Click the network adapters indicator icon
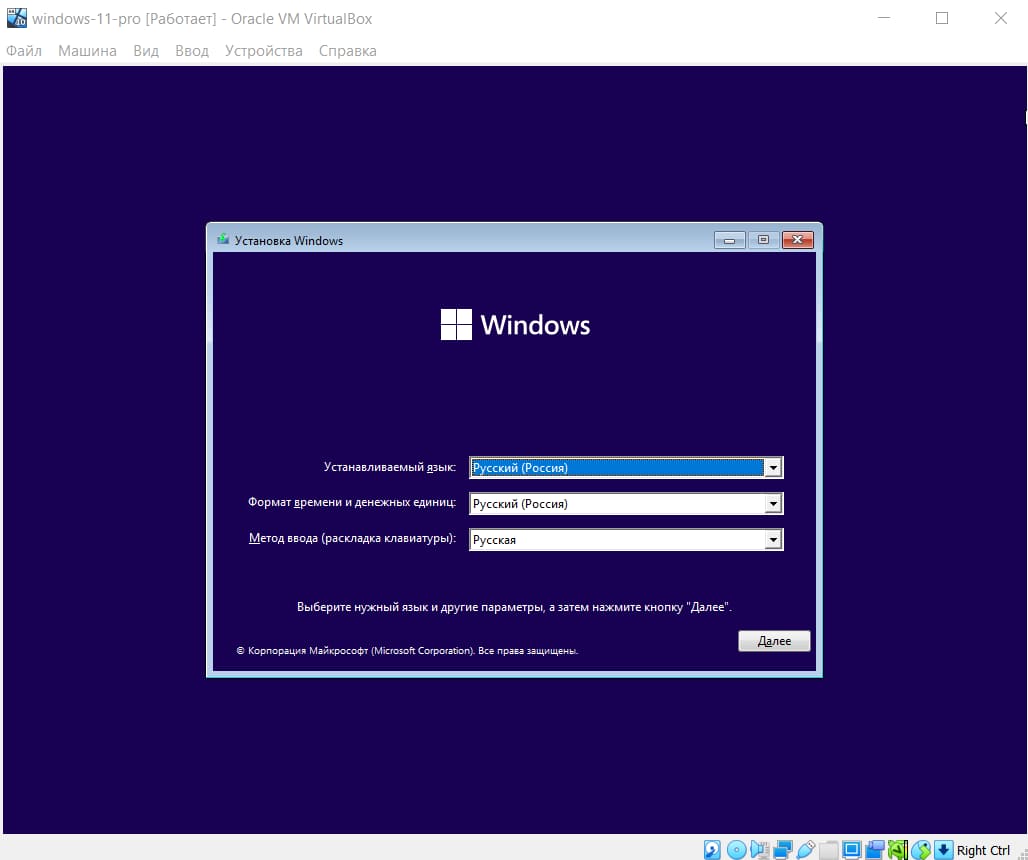1028x860 pixels. (783, 850)
